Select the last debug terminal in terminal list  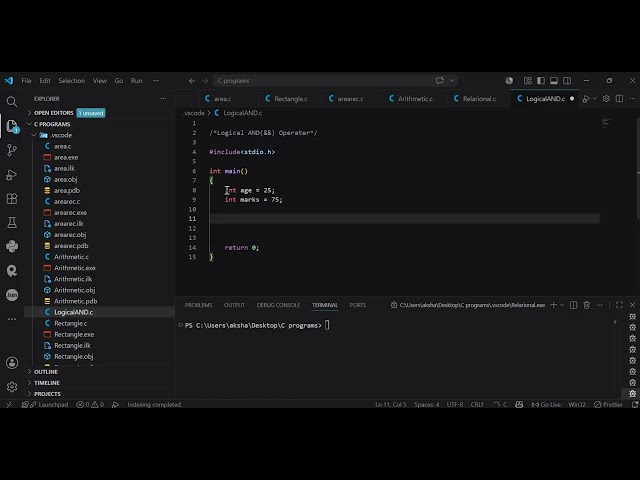click(632, 393)
